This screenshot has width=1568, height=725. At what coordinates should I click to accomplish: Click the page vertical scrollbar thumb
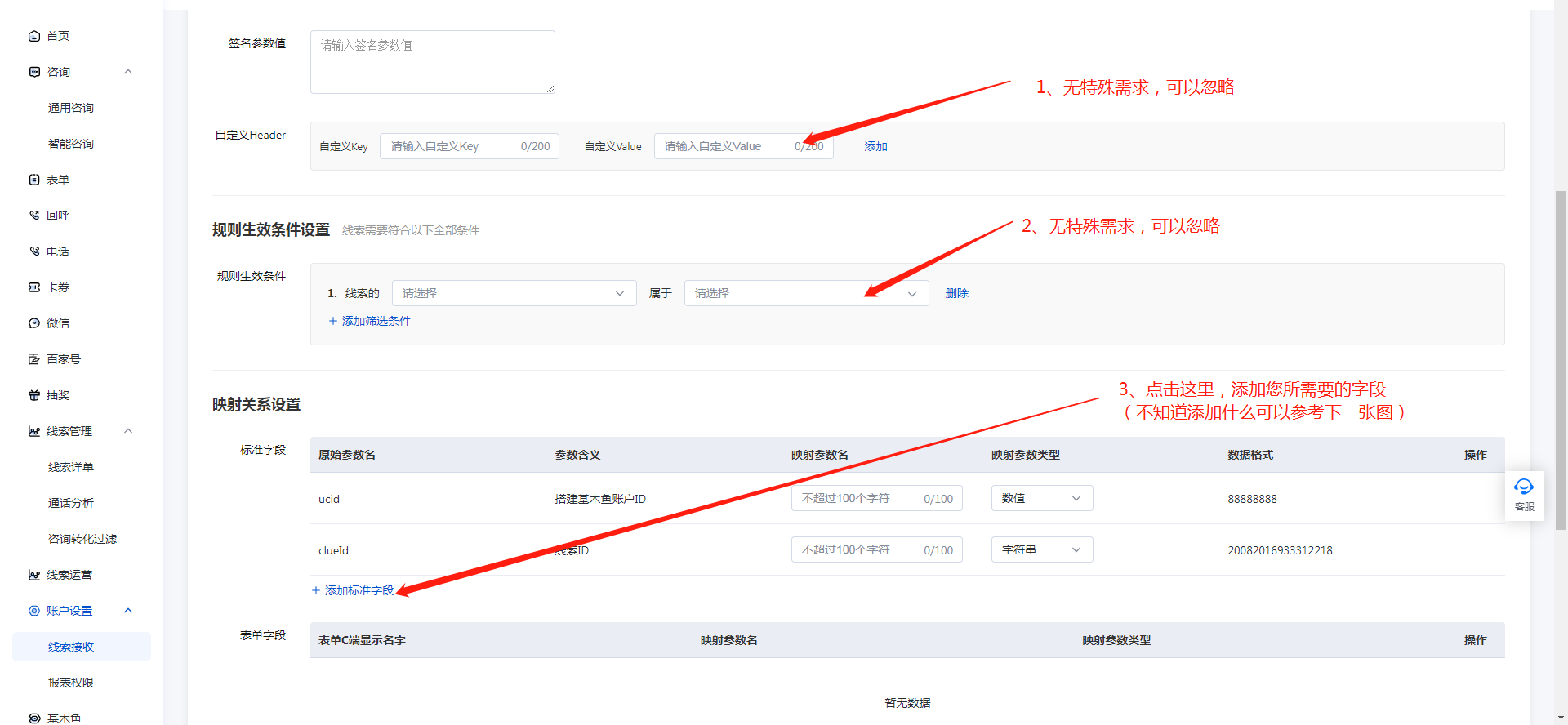point(1561,359)
